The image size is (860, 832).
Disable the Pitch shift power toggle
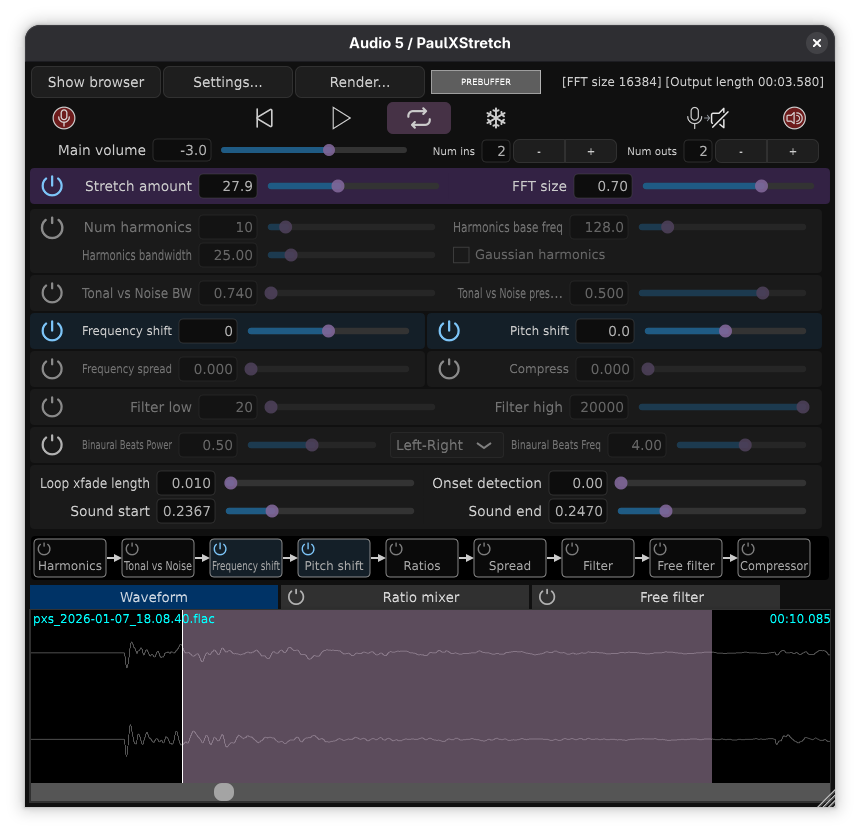[x=449, y=331]
